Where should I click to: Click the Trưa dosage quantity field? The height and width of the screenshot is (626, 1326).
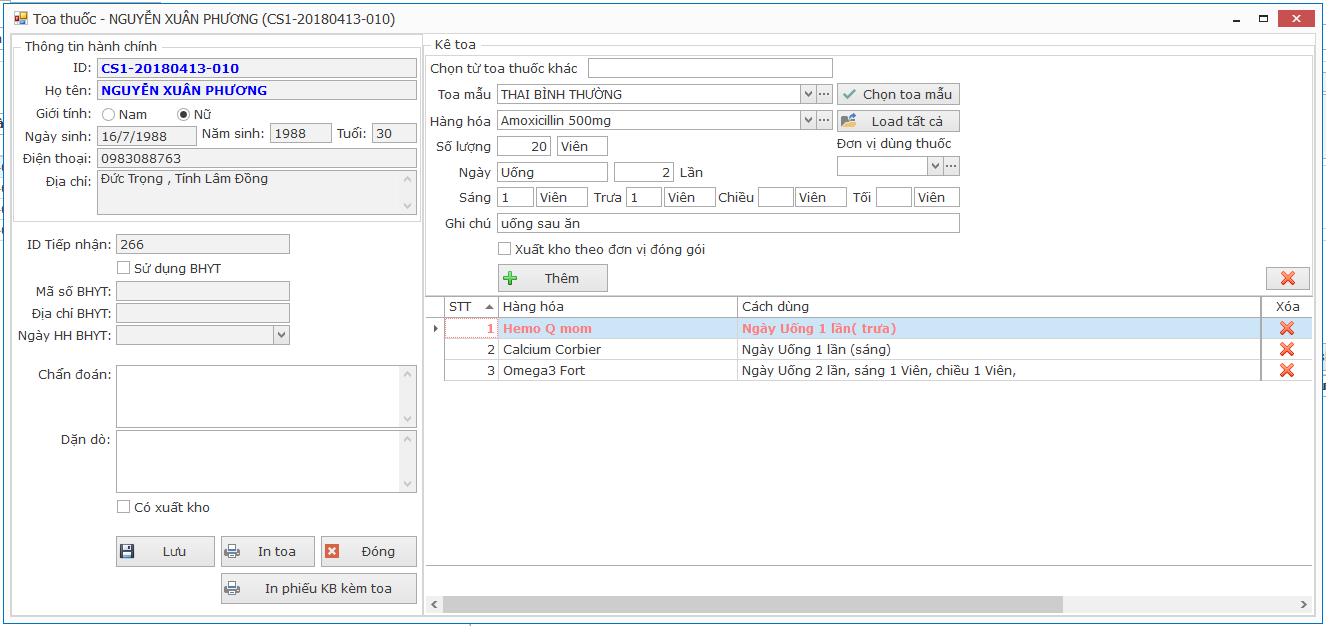point(644,197)
